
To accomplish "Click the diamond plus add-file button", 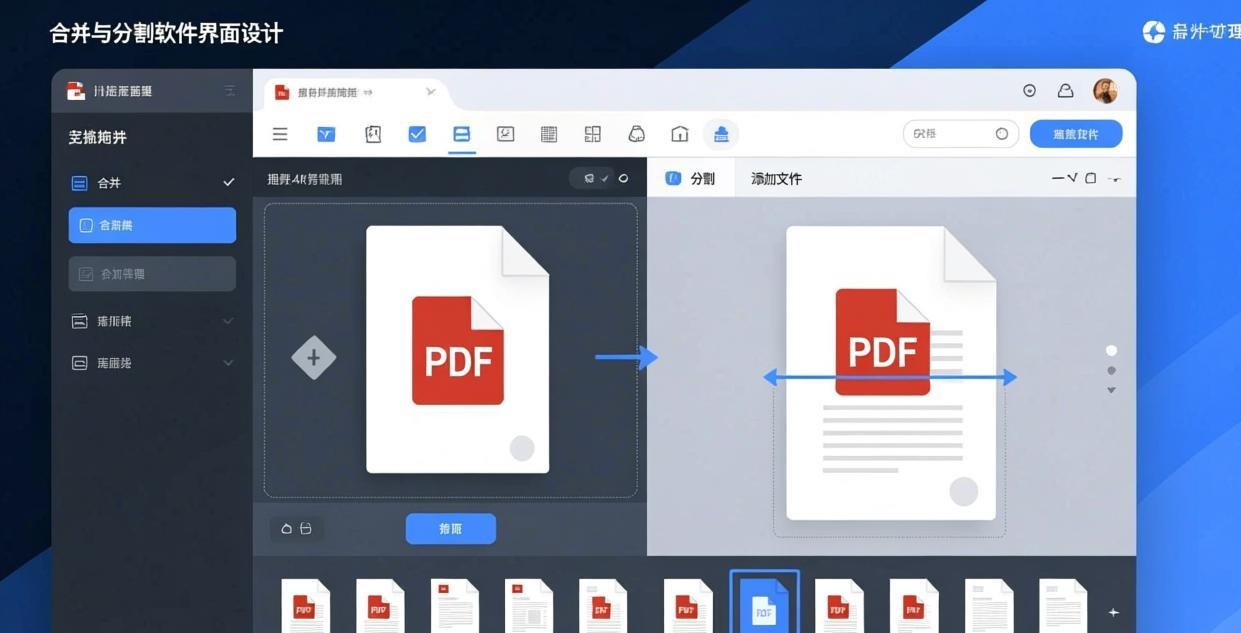I will [x=313, y=357].
